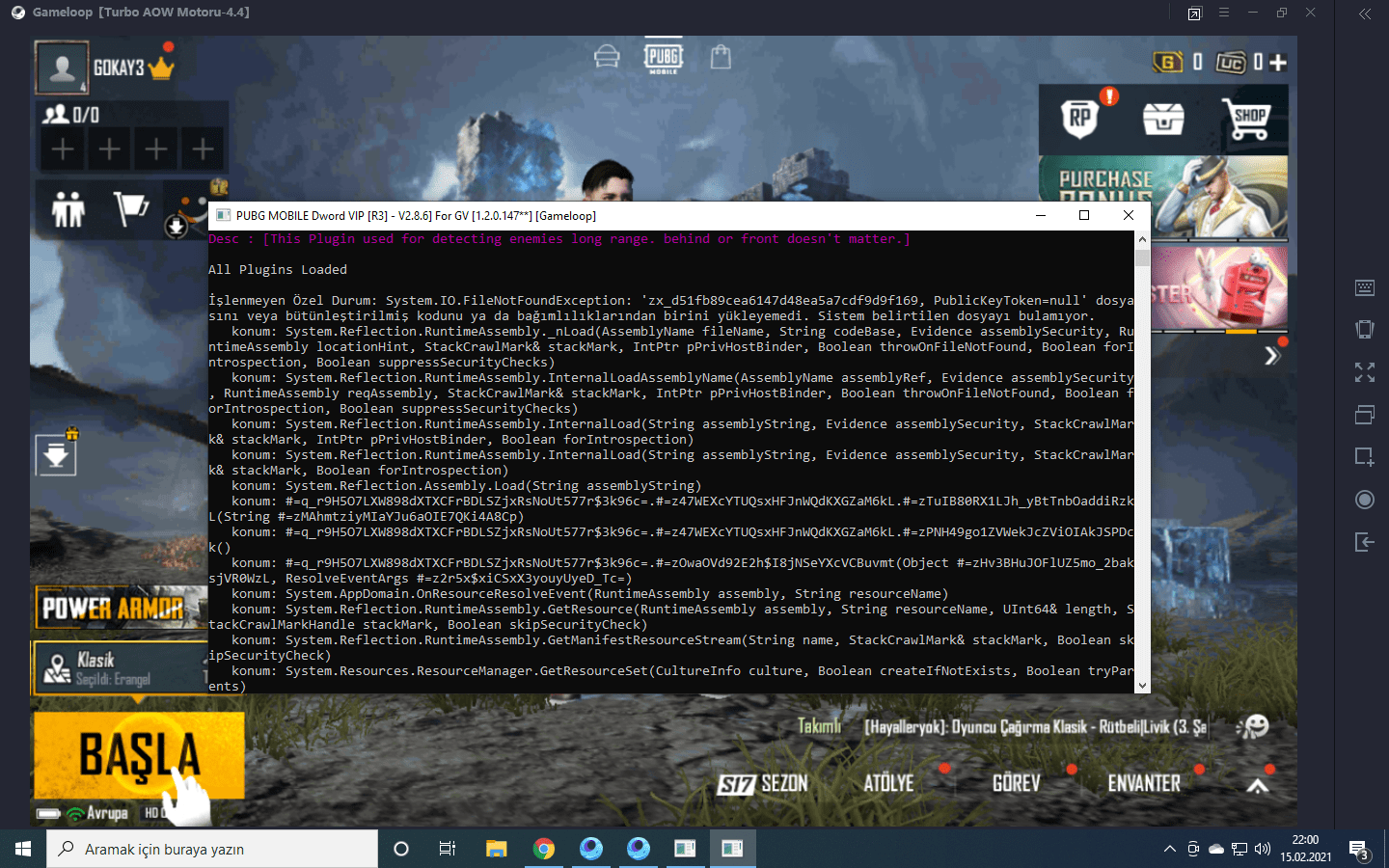
Task: Click the Windows taskbar search box
Action: 212,849
